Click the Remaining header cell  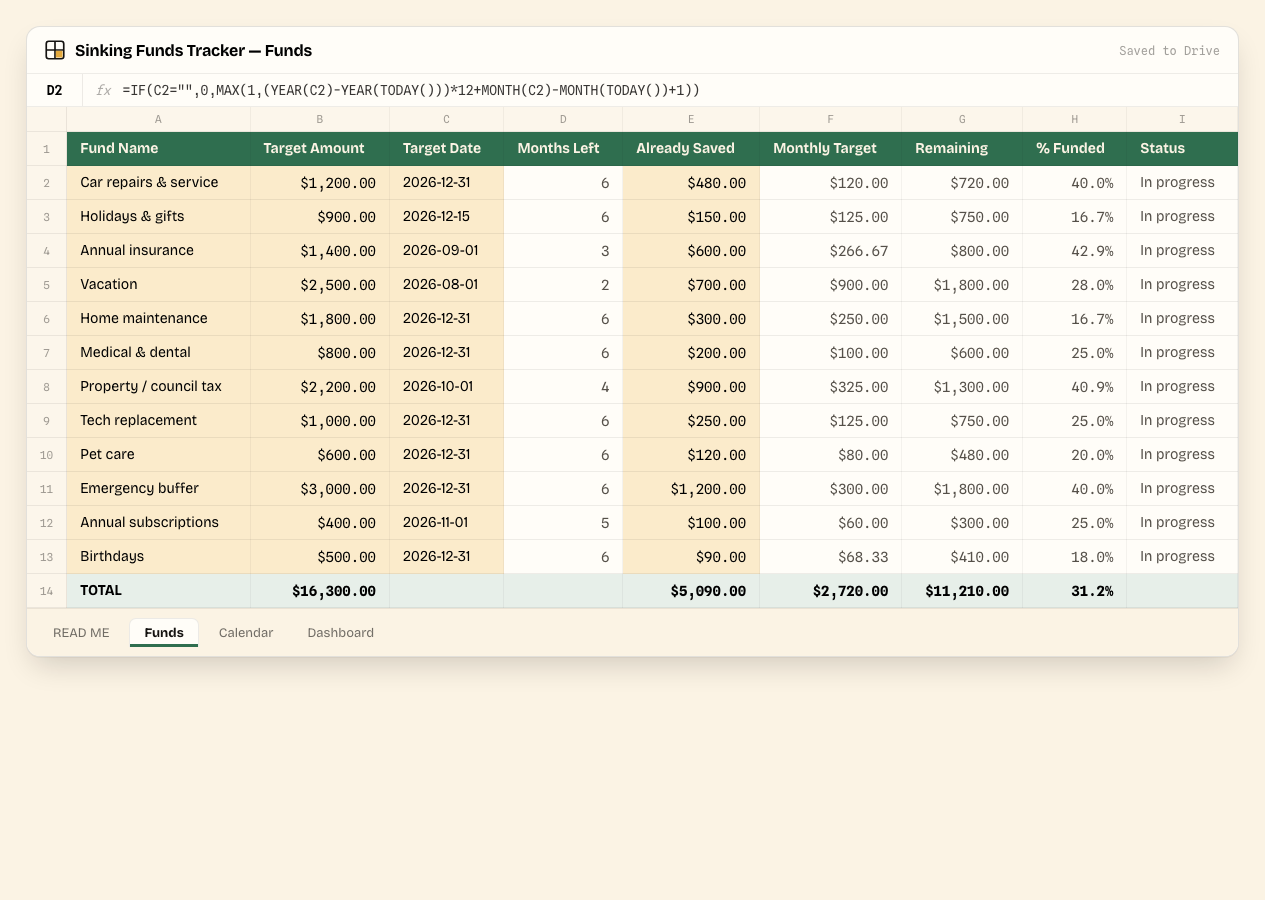(962, 149)
